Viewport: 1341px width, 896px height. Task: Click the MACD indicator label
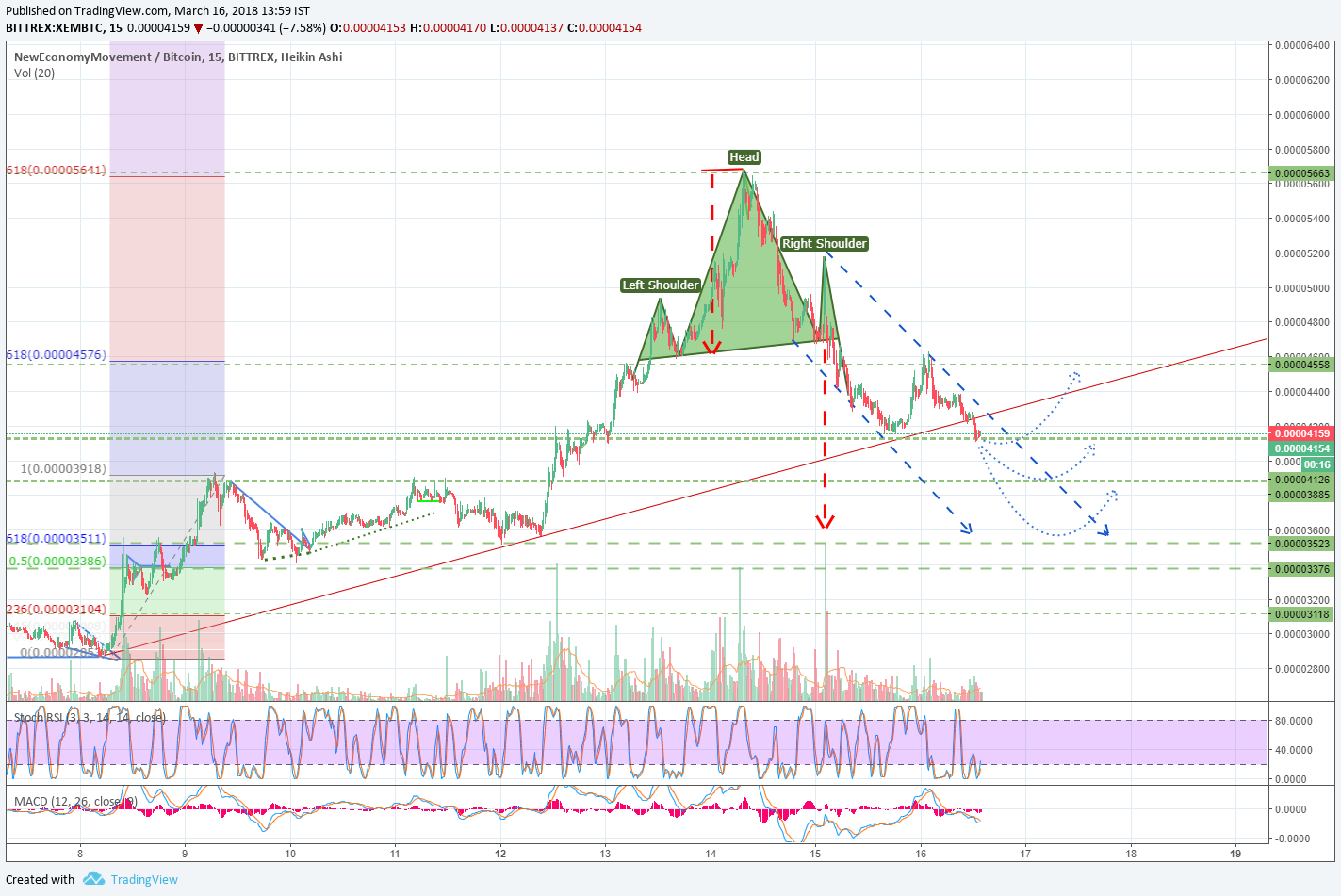point(75,802)
